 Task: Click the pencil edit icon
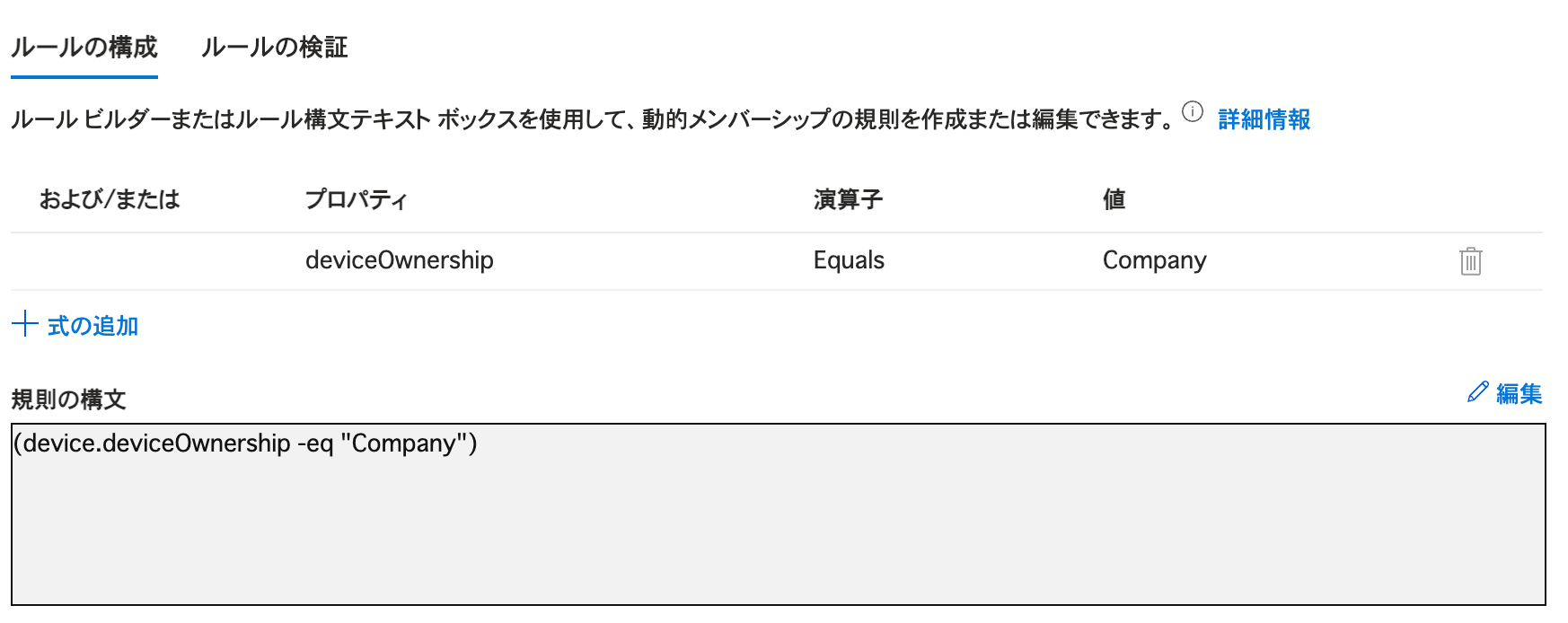(x=1477, y=392)
